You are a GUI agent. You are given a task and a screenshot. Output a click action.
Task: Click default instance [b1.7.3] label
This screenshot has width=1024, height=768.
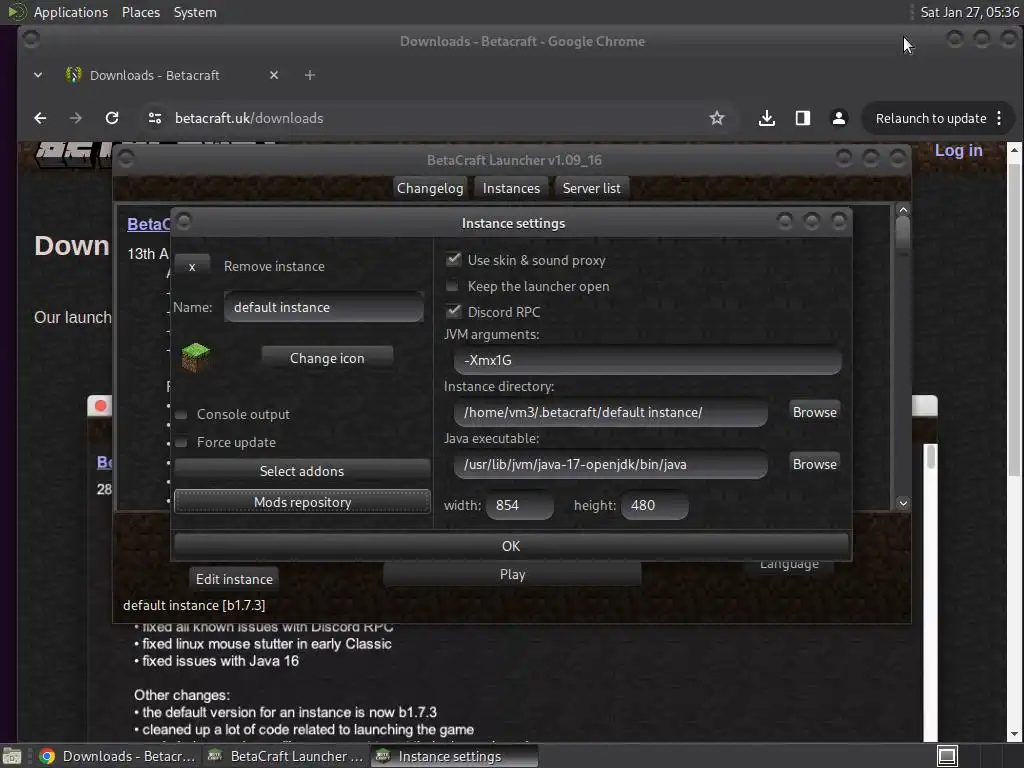(194, 605)
